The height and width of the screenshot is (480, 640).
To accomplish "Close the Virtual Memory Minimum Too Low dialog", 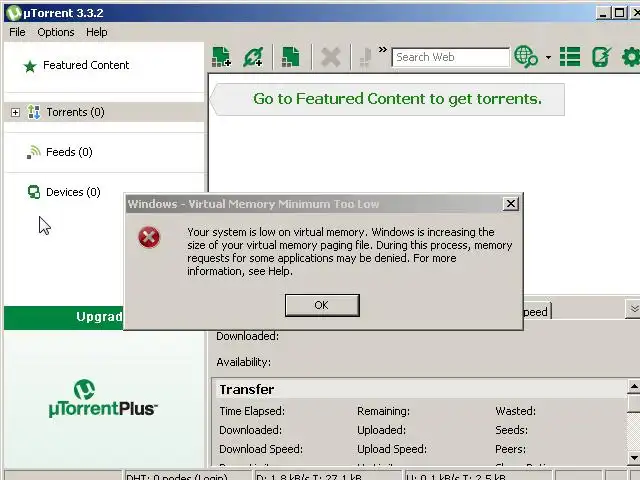I will [x=511, y=204].
